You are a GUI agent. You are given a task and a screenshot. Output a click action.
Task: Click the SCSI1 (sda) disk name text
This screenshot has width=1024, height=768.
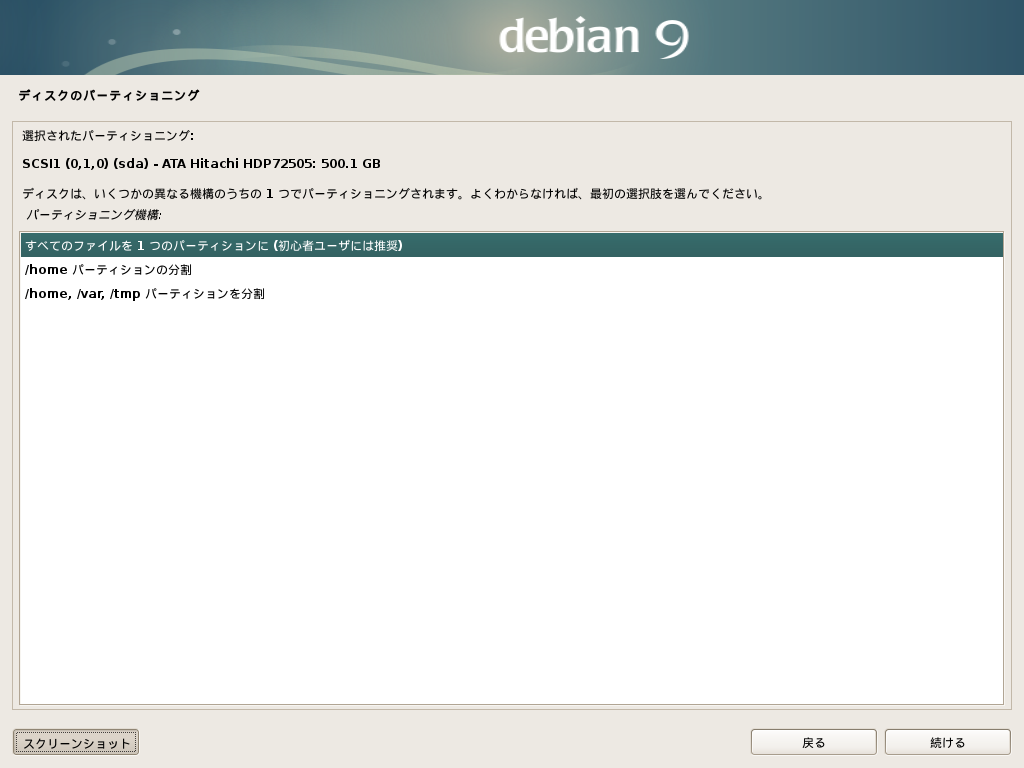[x=201, y=164]
